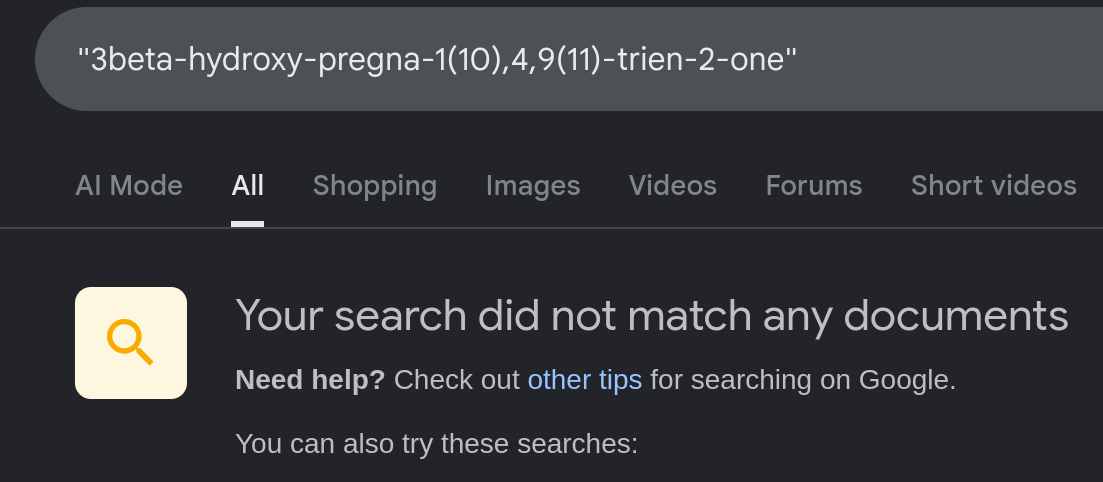Click "You can also try these searches" text

[436, 443]
